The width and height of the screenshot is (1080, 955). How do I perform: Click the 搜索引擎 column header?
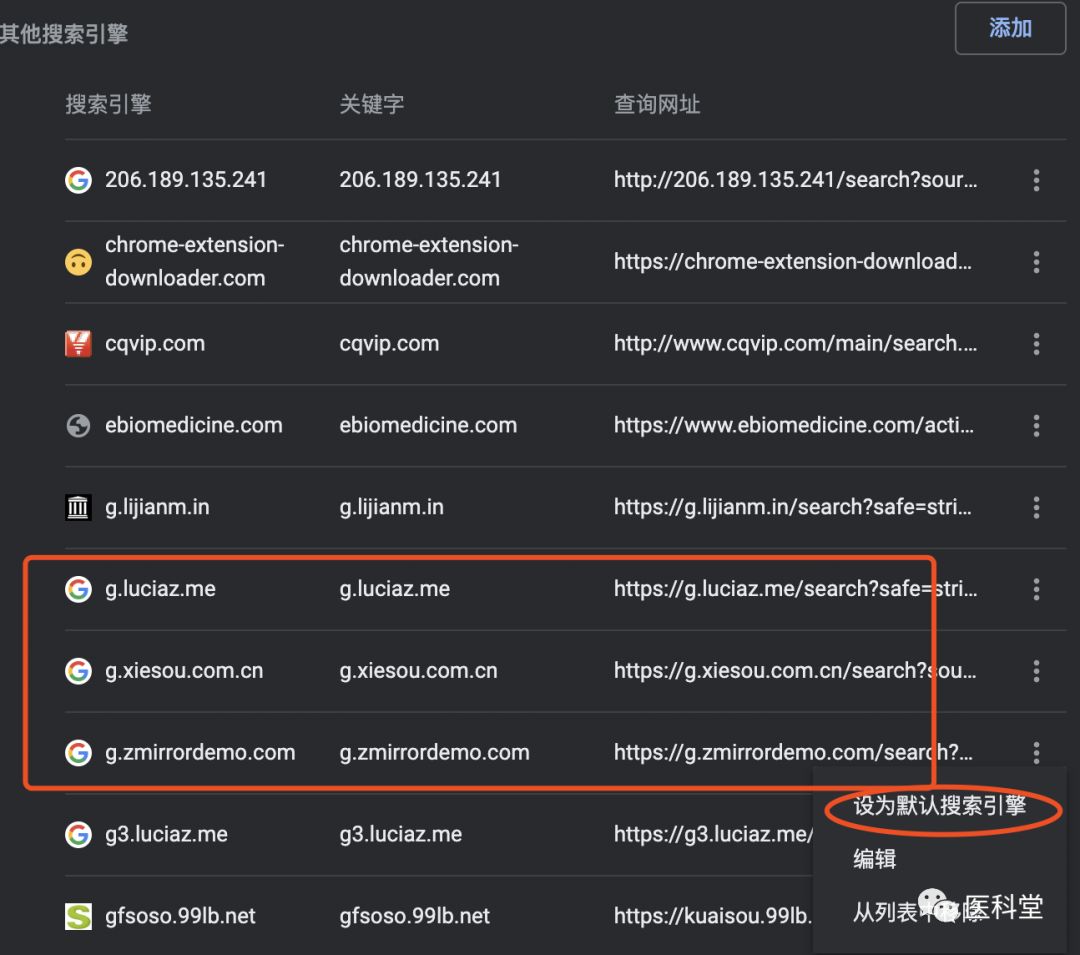pos(108,105)
